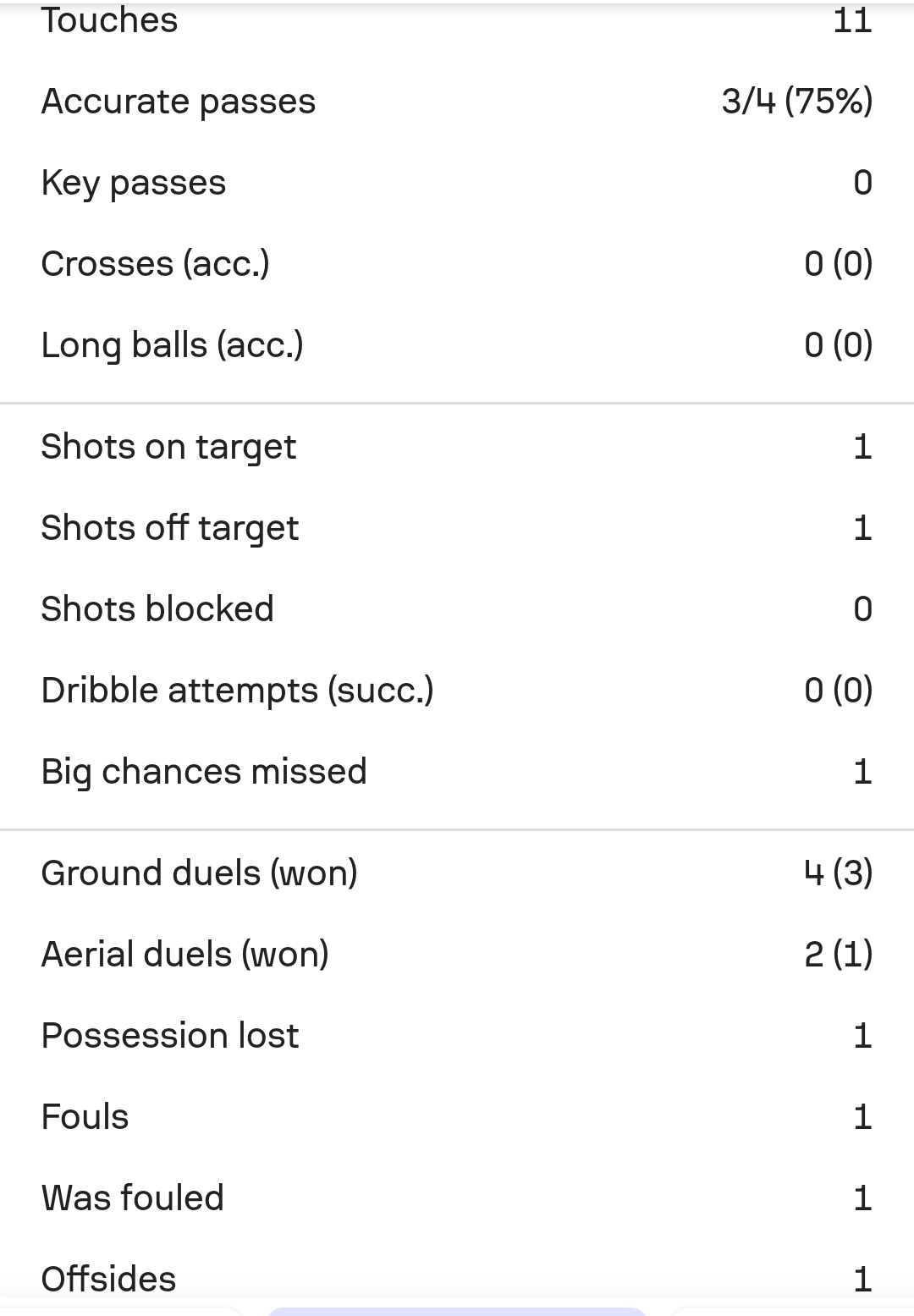The image size is (914, 1316).
Task: Tap the Key passes label
Action: click(134, 183)
